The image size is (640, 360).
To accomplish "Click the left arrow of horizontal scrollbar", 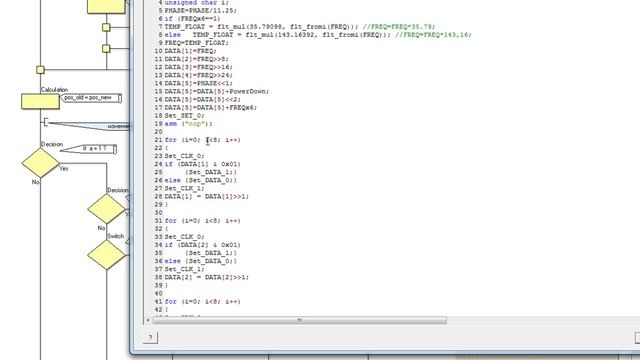I will (148, 320).
